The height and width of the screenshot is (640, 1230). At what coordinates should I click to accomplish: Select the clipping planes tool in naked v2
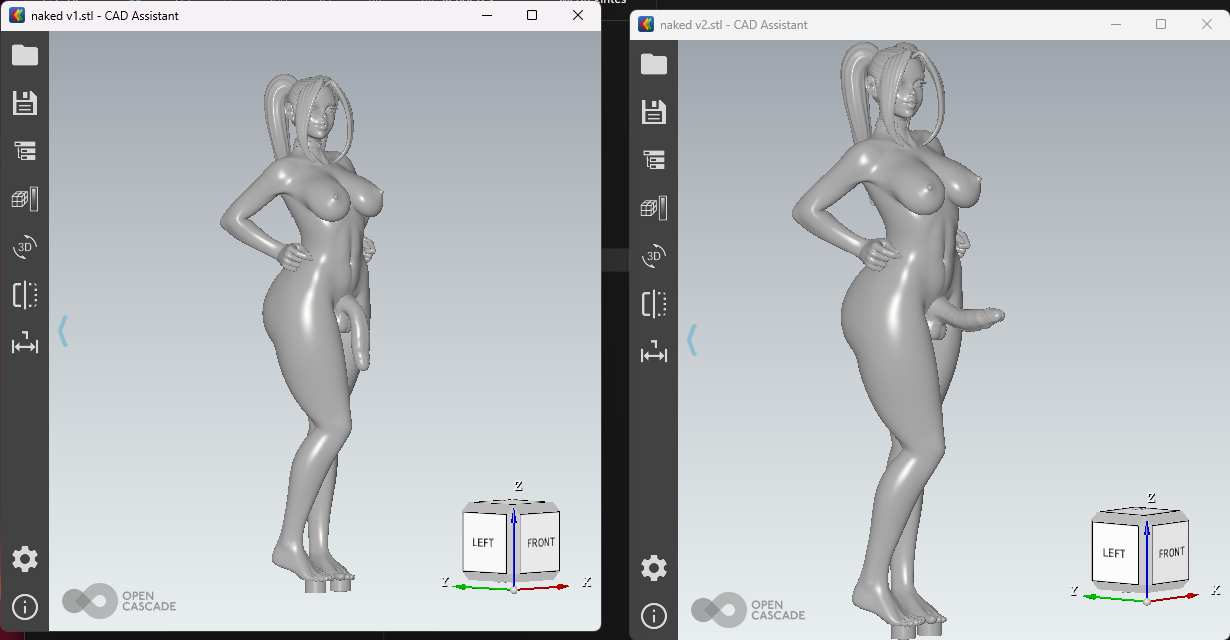click(x=653, y=304)
